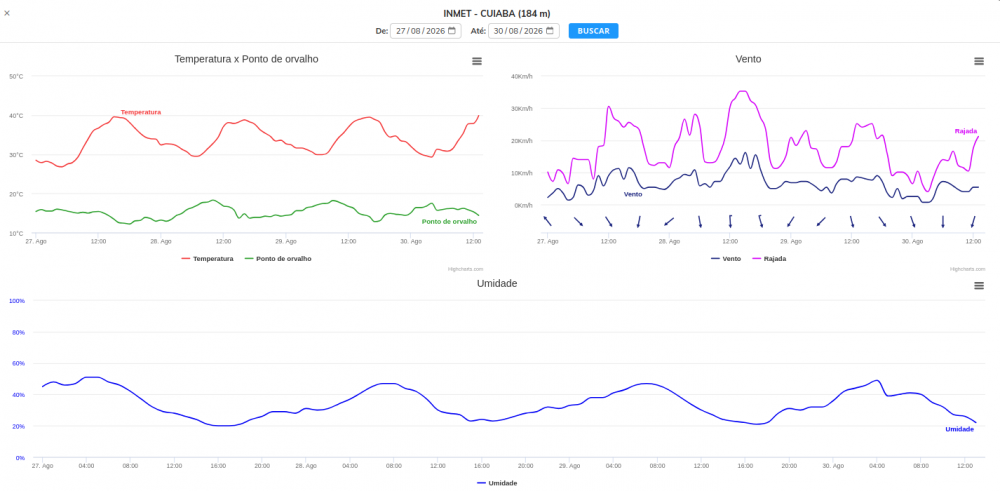Click the Até end date input field
Image resolution: width=1000 pixels, height=491 pixels.
524,31
